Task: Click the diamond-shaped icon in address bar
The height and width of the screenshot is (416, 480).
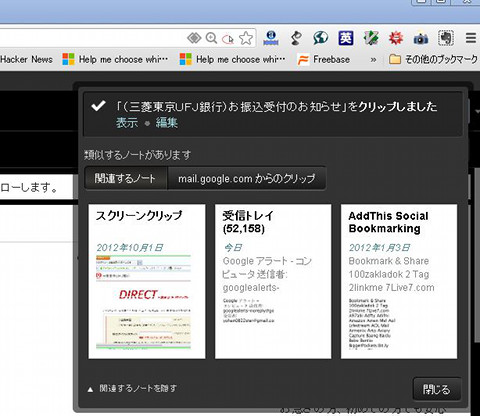Action: click(x=194, y=38)
